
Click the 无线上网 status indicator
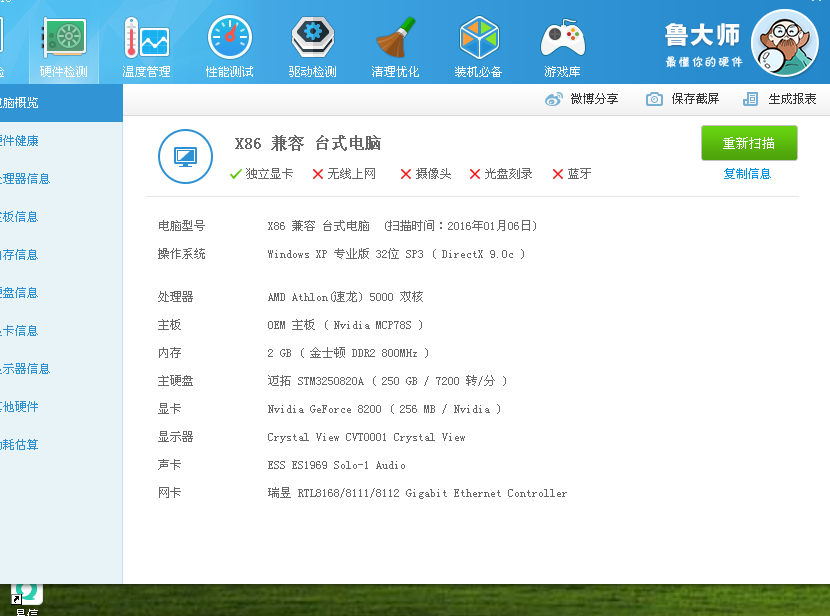344,174
